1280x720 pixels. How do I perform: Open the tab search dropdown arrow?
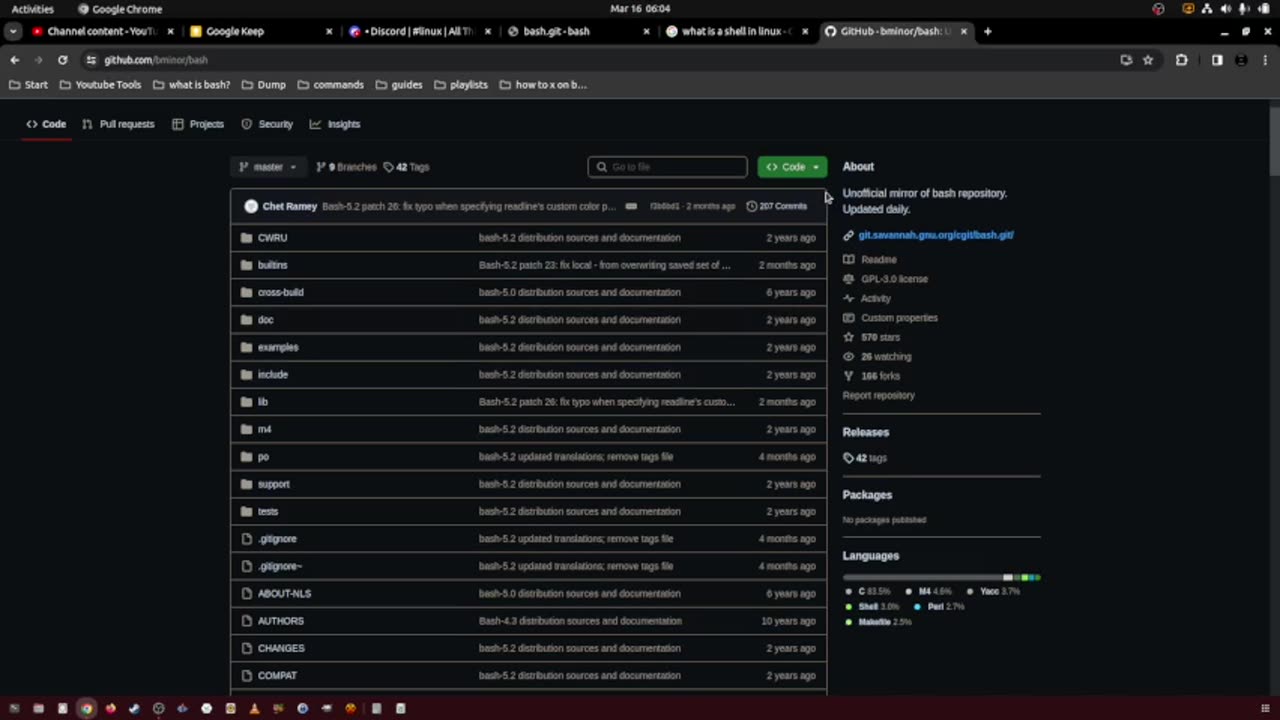point(13,31)
